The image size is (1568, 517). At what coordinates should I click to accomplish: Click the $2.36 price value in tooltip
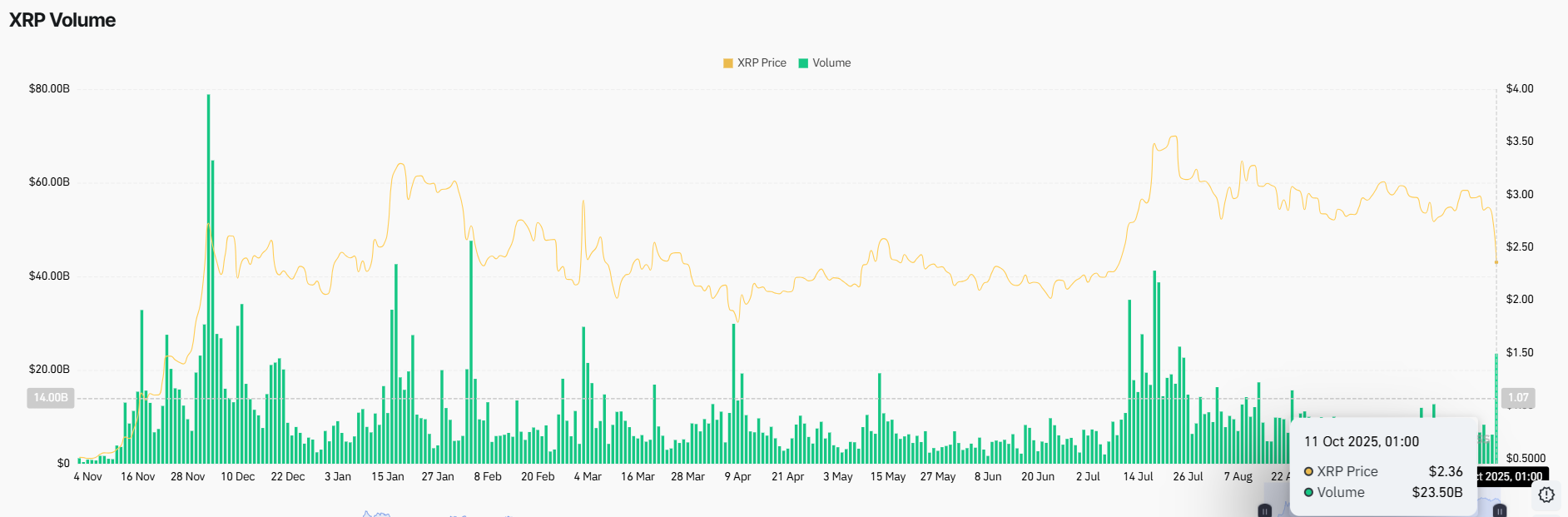(x=1445, y=472)
